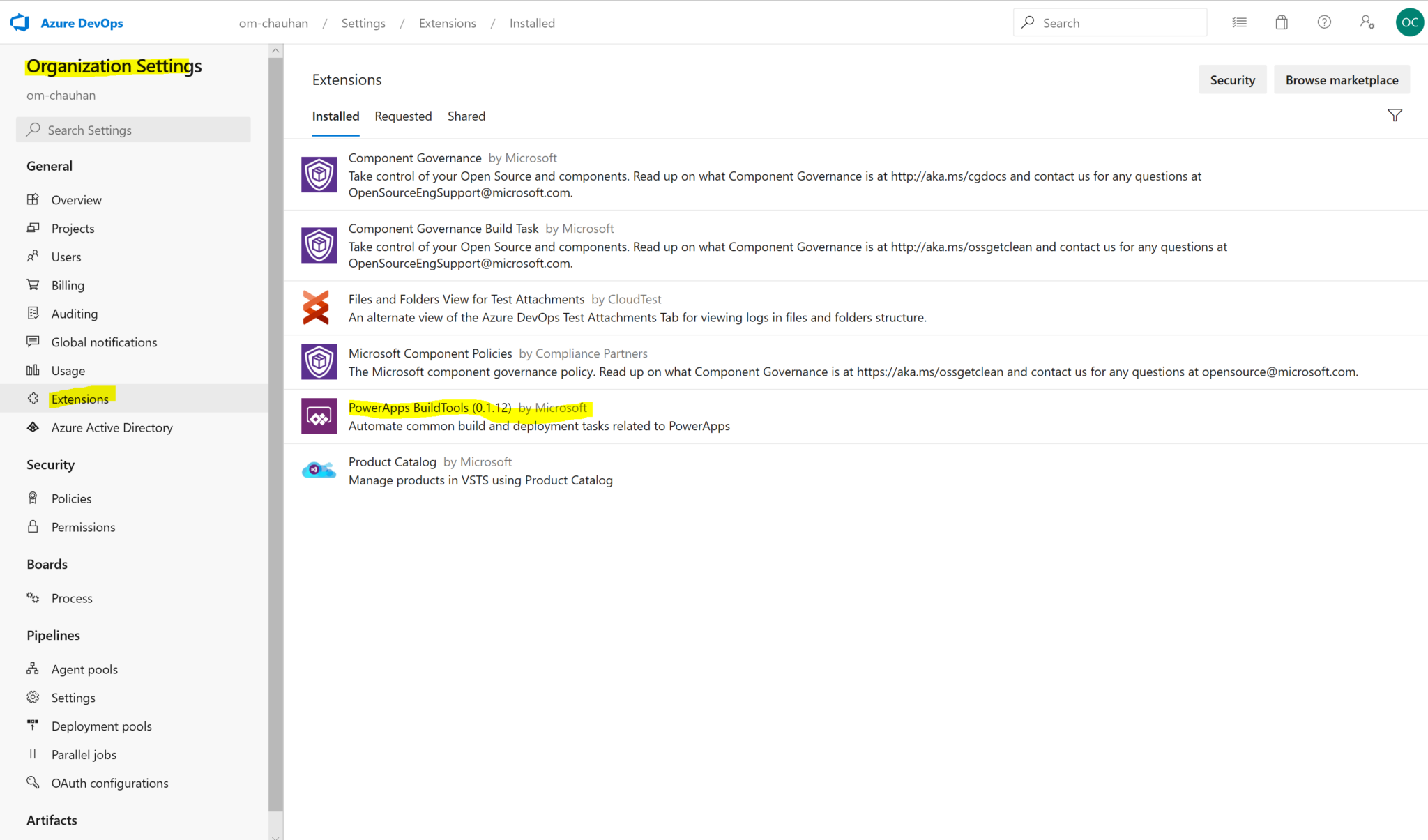Select Agent pools in the sidebar
Image resolution: width=1428 pixels, height=840 pixels.
tap(84, 669)
